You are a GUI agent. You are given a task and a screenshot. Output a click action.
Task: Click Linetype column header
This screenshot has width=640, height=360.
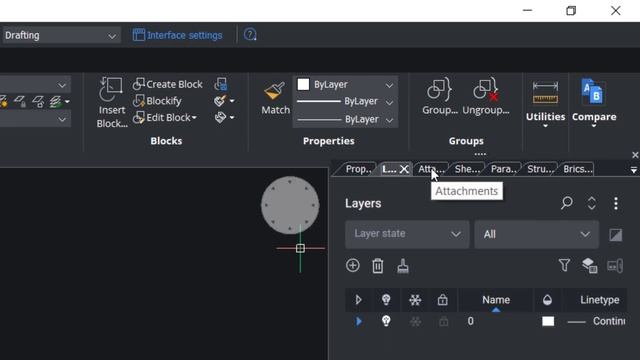(x=599, y=300)
